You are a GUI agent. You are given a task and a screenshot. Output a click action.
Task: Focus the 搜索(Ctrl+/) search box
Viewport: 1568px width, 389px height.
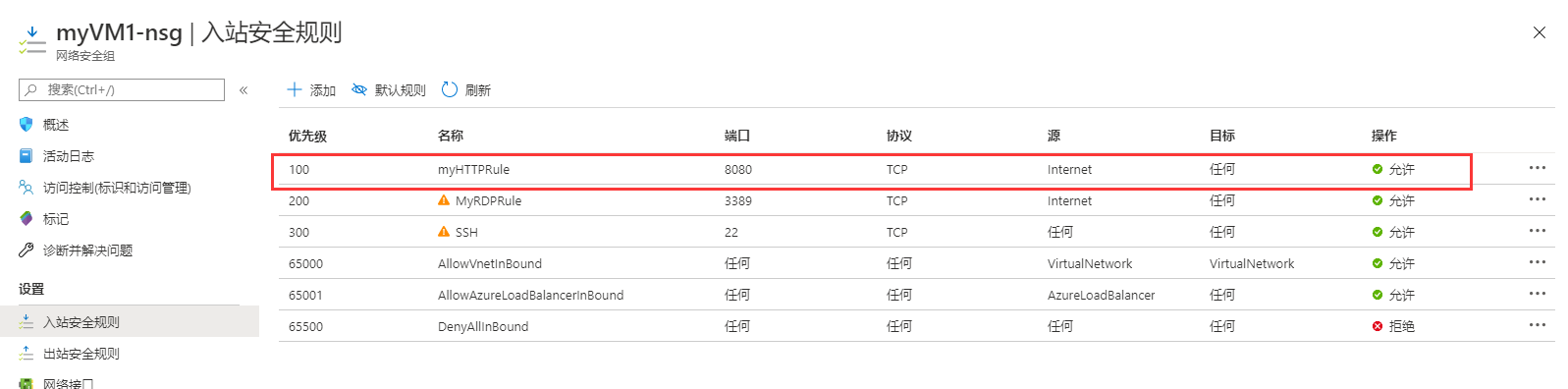[122, 89]
